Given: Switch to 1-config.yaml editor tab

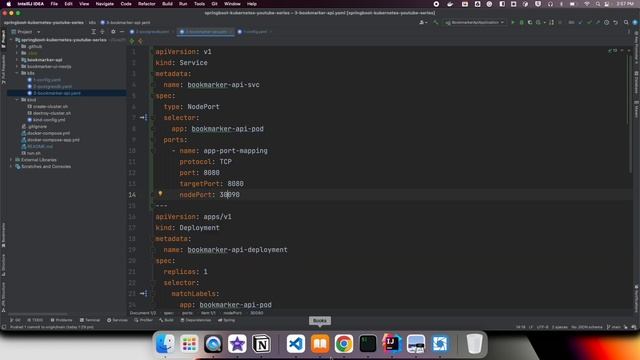Looking at the screenshot, I should pyautogui.click(x=255, y=31).
